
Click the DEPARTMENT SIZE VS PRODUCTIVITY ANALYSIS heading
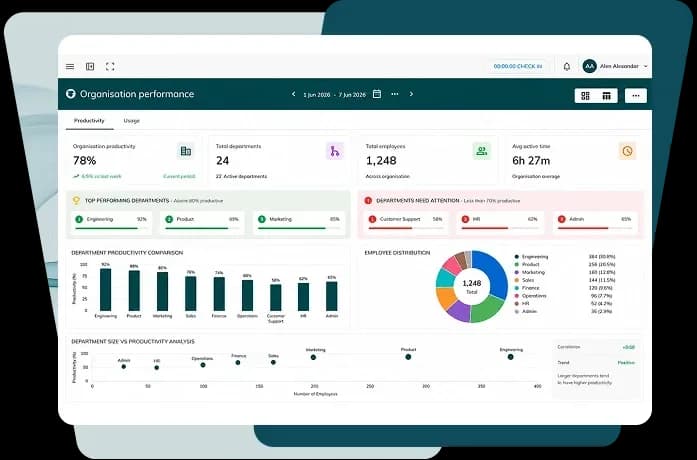(x=133, y=341)
